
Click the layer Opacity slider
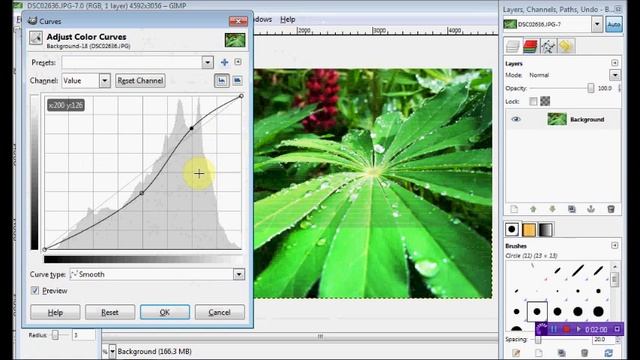pos(562,88)
